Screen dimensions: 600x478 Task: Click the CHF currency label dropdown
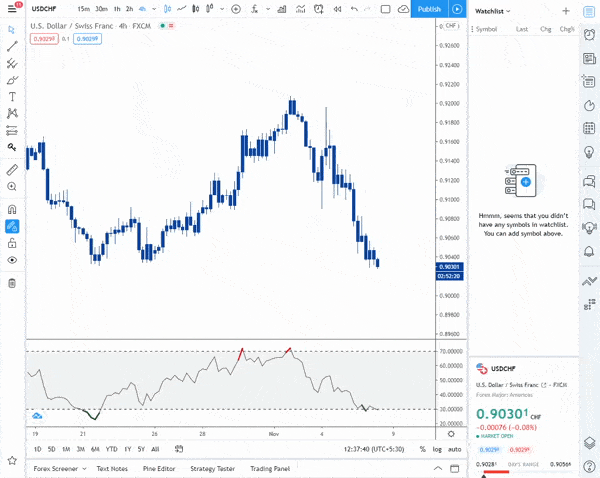(451, 26)
